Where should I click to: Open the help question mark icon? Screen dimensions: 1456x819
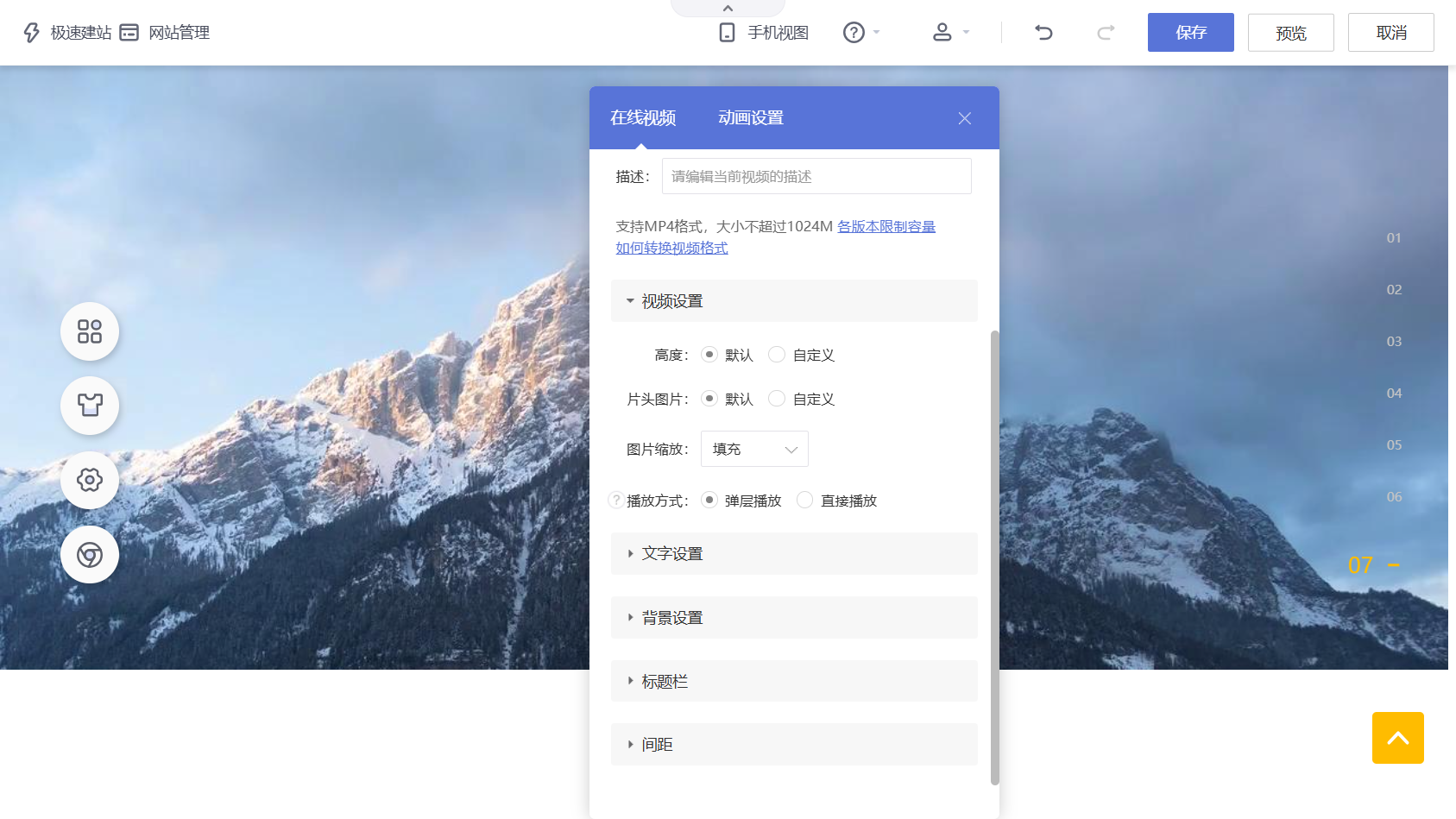pyautogui.click(x=854, y=33)
